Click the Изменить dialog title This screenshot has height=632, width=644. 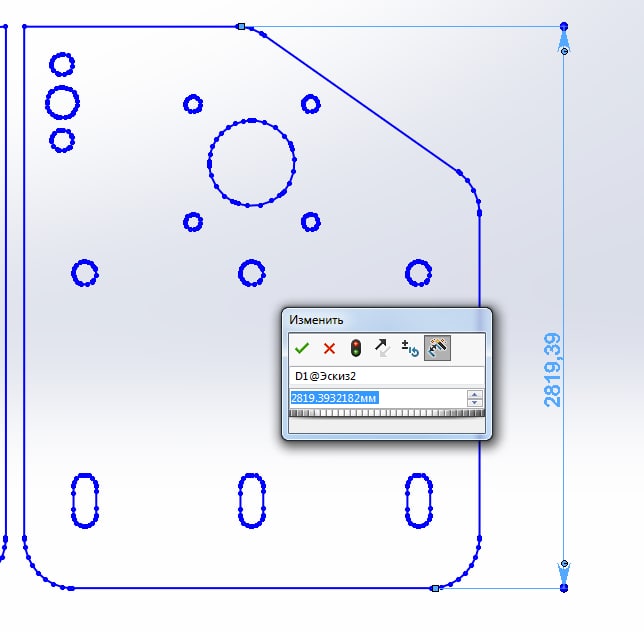point(316,320)
